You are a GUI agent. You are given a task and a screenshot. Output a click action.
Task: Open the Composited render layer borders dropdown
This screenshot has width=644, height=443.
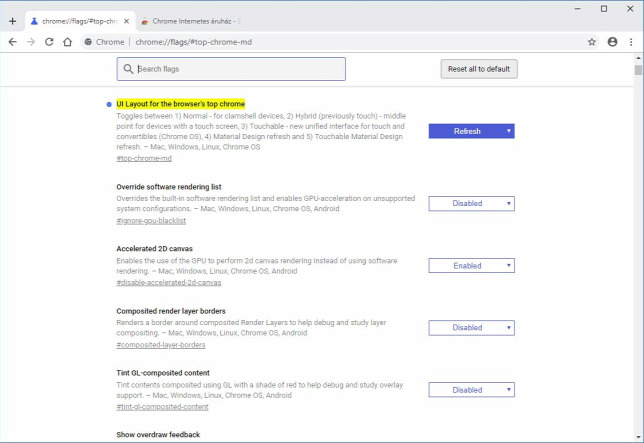tap(472, 328)
